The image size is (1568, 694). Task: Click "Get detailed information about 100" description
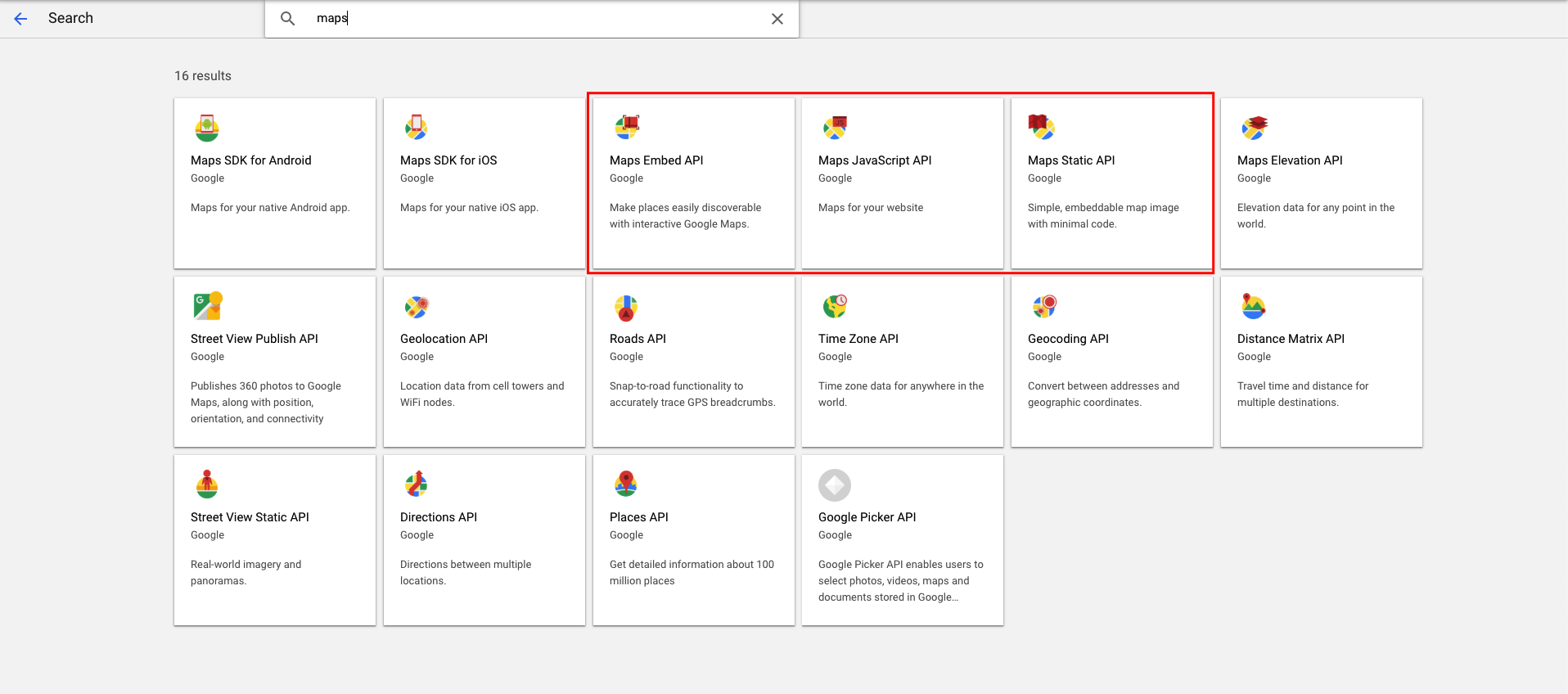point(692,573)
